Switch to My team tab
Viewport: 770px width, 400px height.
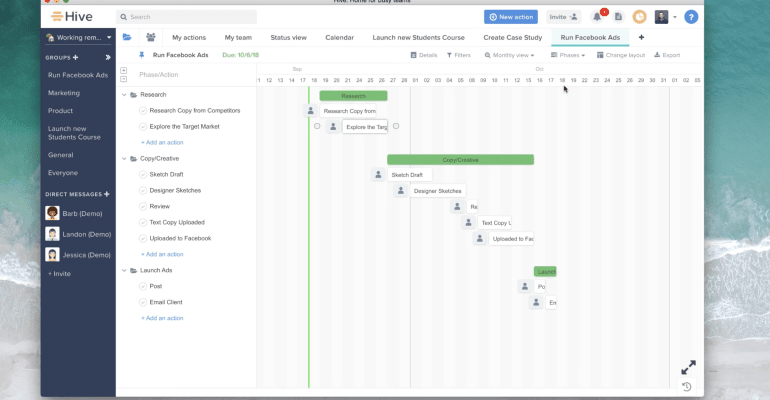[238, 37]
